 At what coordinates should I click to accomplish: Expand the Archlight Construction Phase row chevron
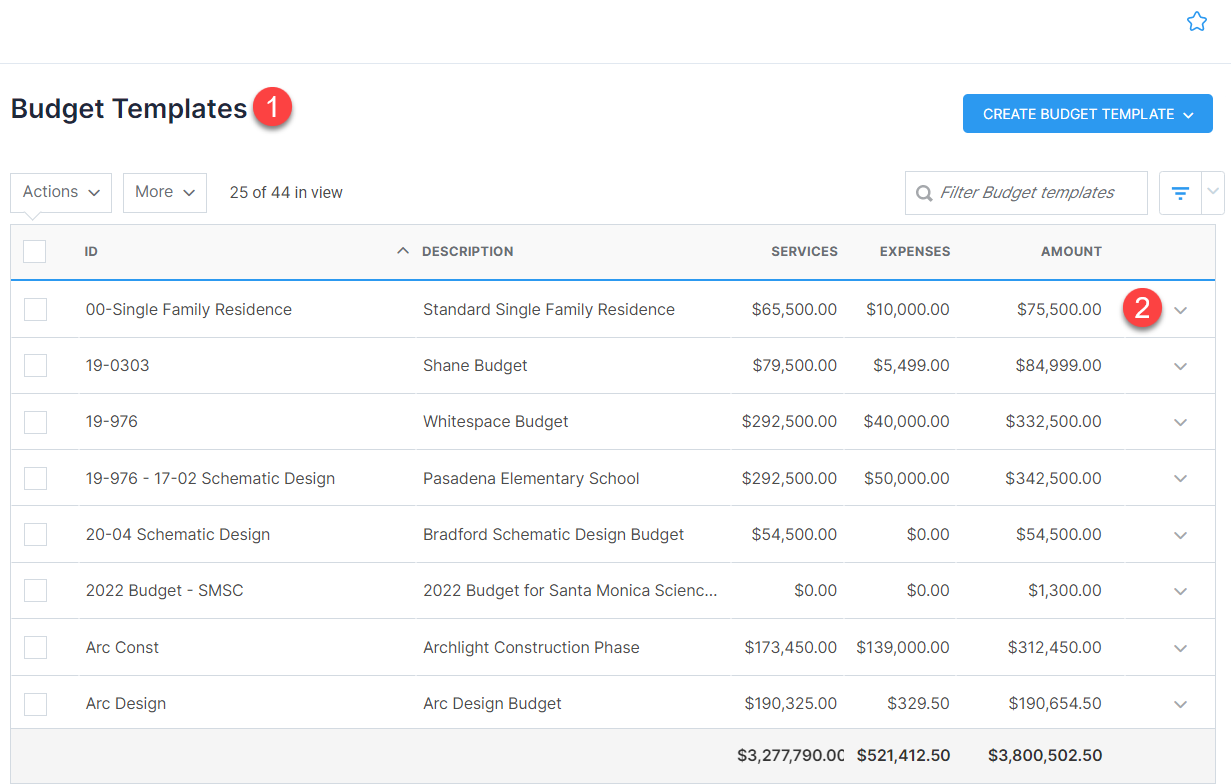pos(1180,648)
